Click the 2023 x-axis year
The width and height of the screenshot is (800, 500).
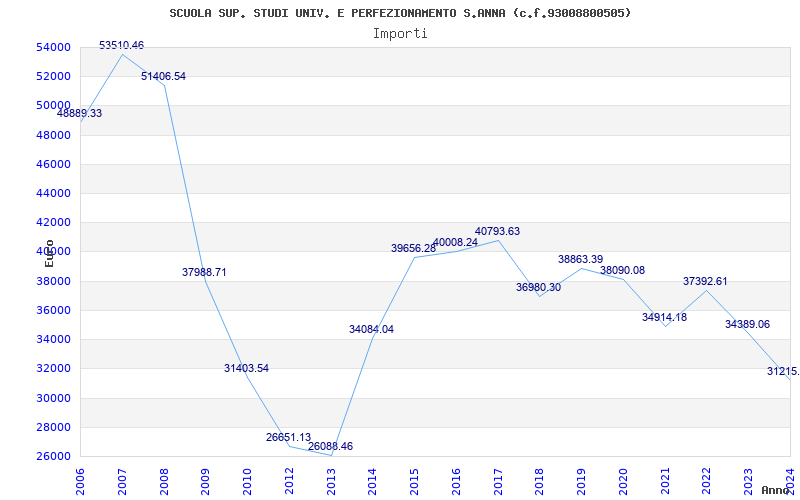[748, 482]
